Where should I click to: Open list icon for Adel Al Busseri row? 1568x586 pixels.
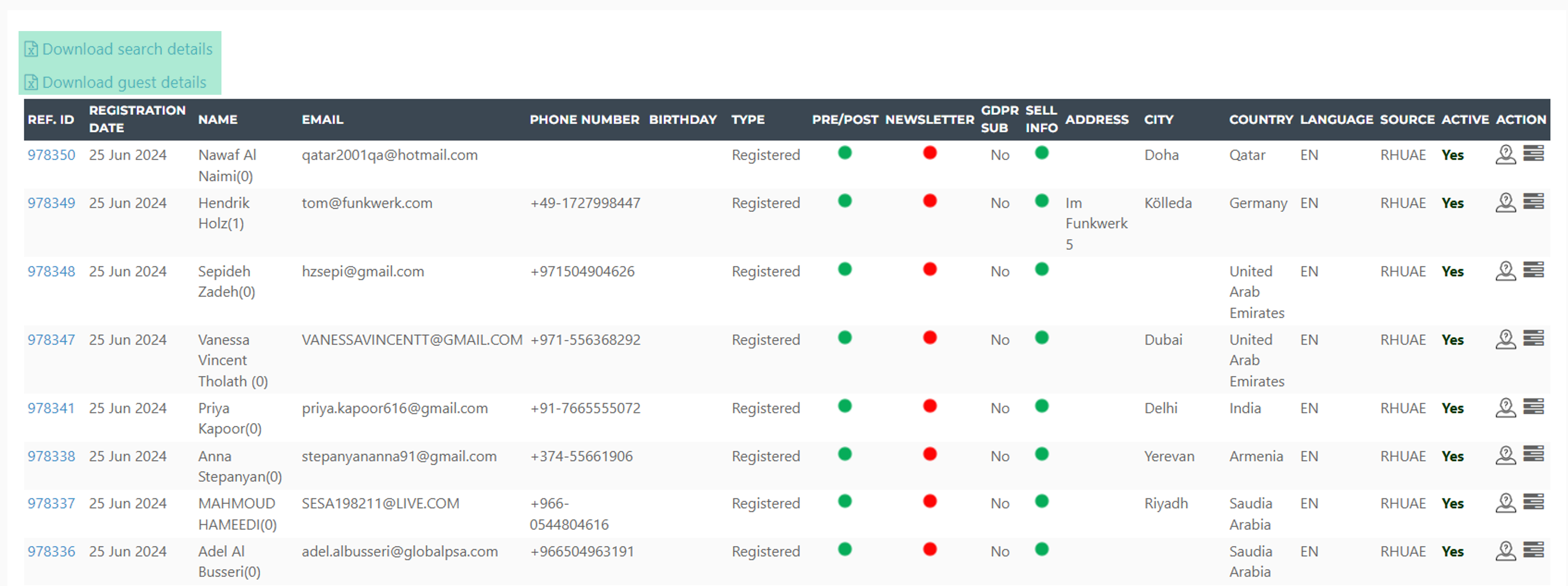coord(1533,549)
